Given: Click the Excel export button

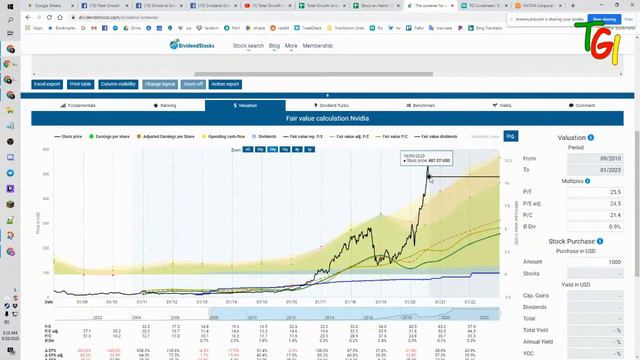Looking at the screenshot, I should point(47,84).
